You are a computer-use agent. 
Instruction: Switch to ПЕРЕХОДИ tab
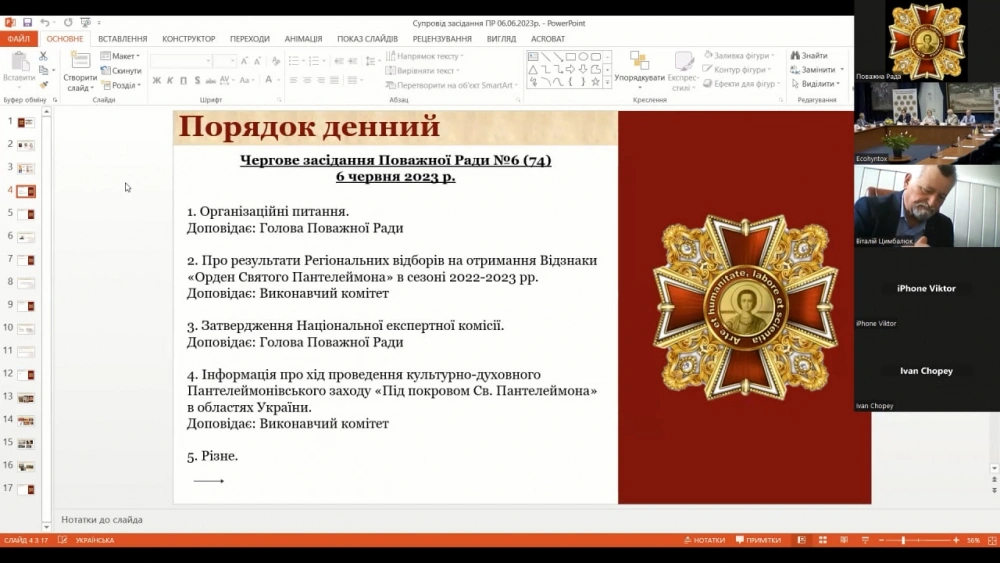pyautogui.click(x=249, y=39)
